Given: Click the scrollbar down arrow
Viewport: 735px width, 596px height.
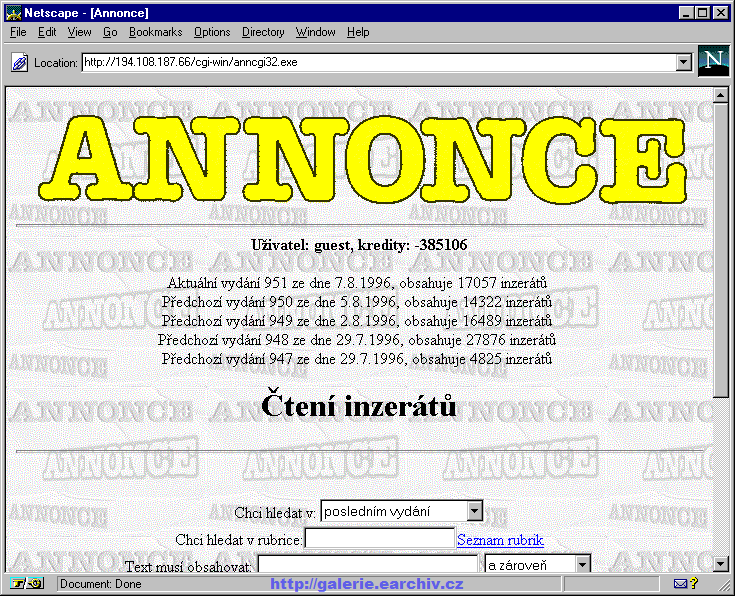Looking at the screenshot, I should point(720,564).
